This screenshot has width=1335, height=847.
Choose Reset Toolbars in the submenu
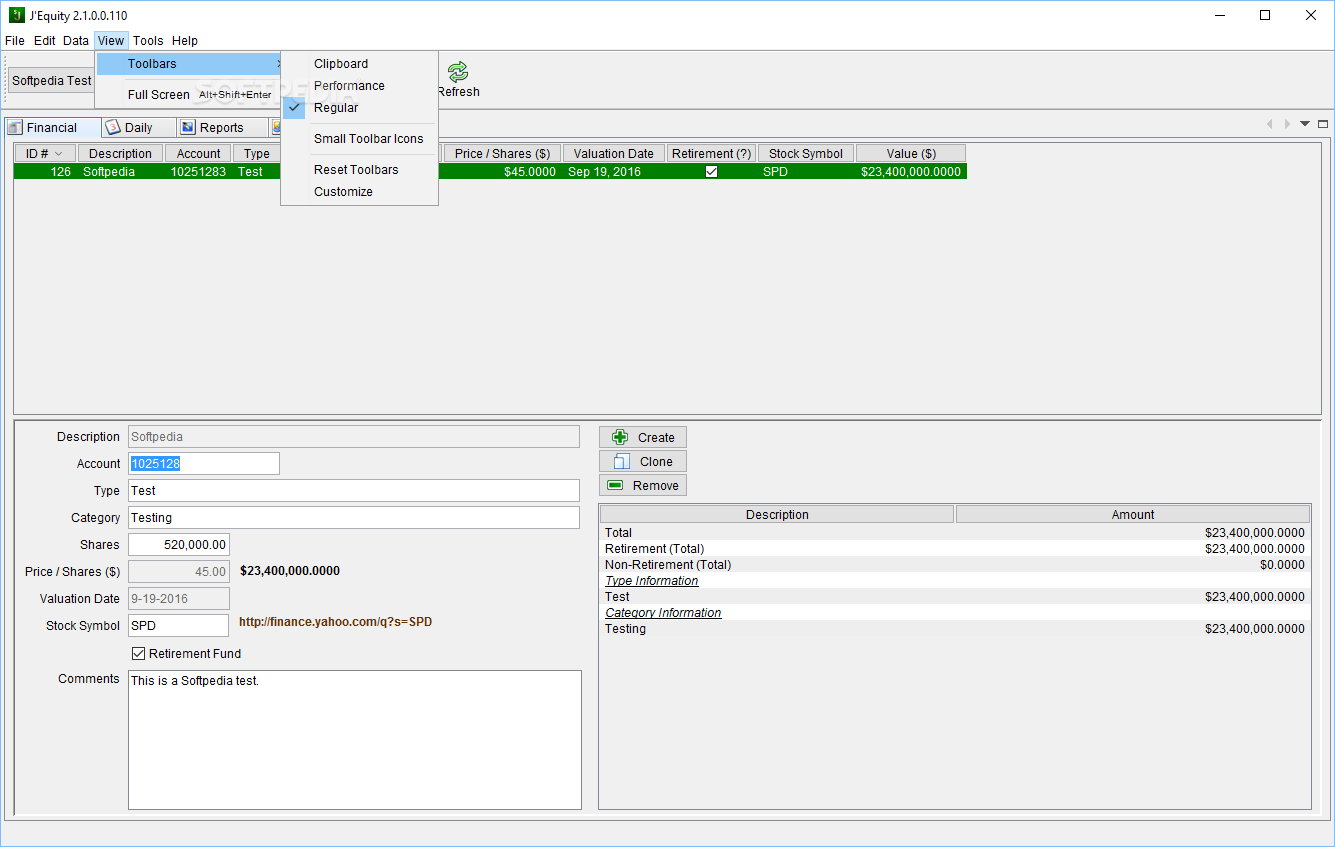359,169
